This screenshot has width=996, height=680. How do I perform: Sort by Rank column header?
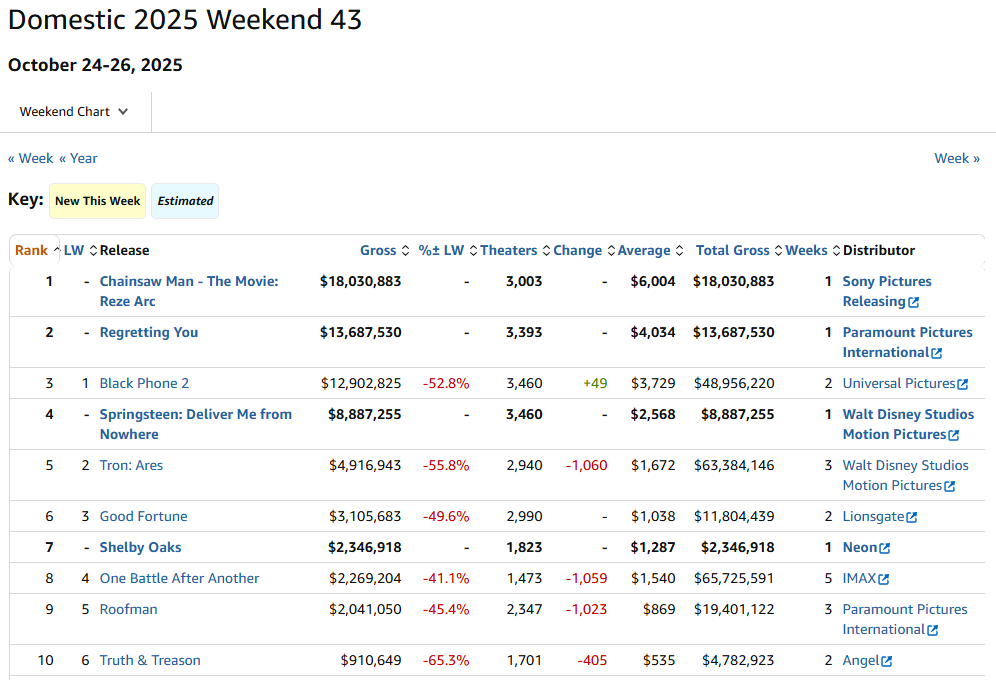pos(31,251)
